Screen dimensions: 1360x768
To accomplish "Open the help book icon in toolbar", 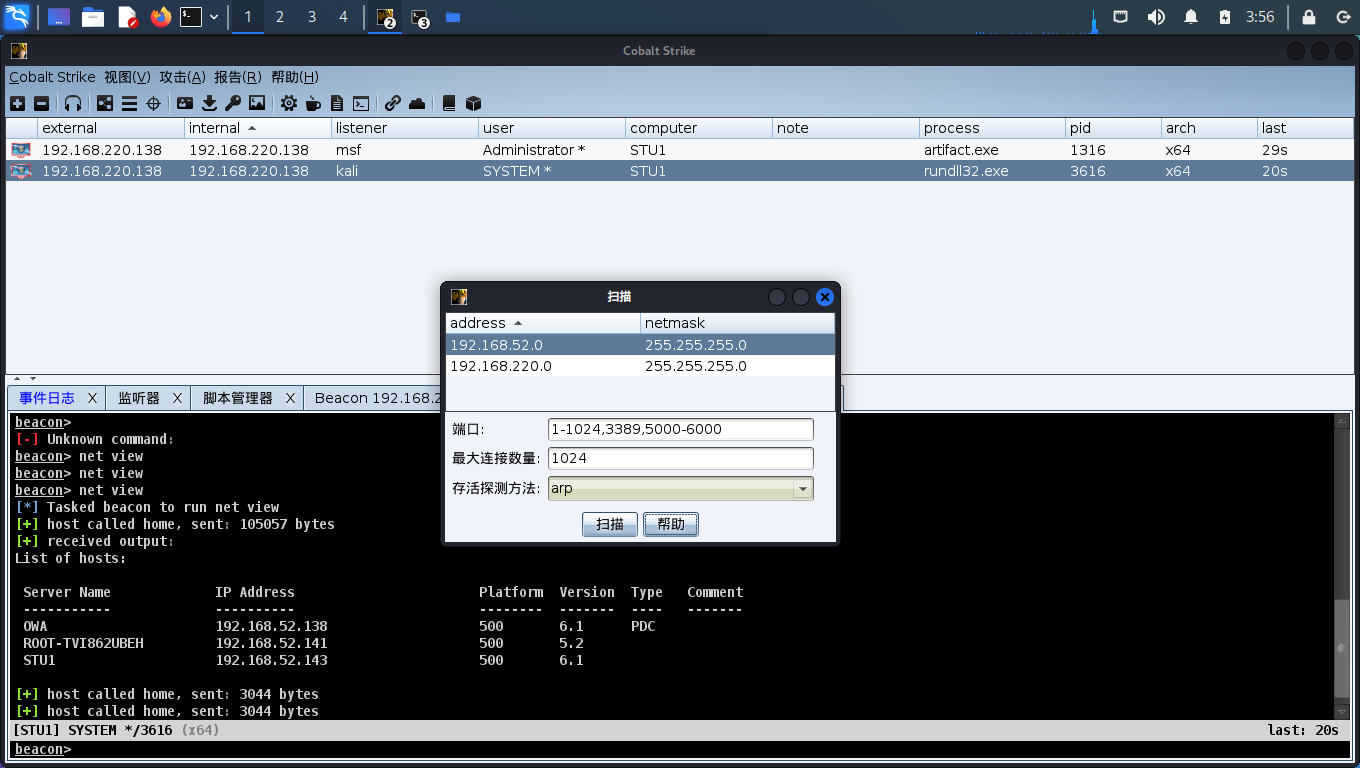I will coord(449,103).
